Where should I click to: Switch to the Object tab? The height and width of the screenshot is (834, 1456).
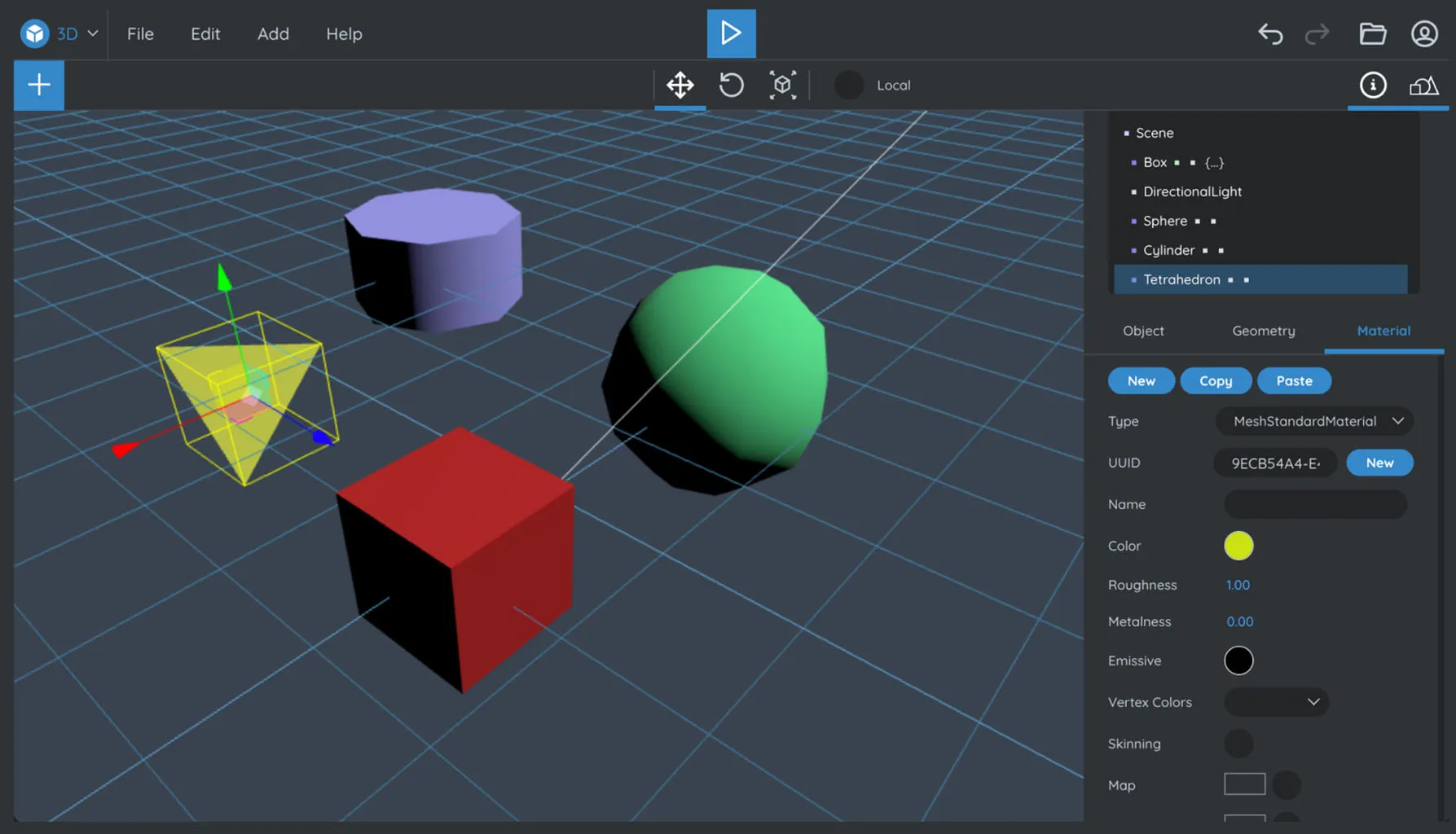1143,331
